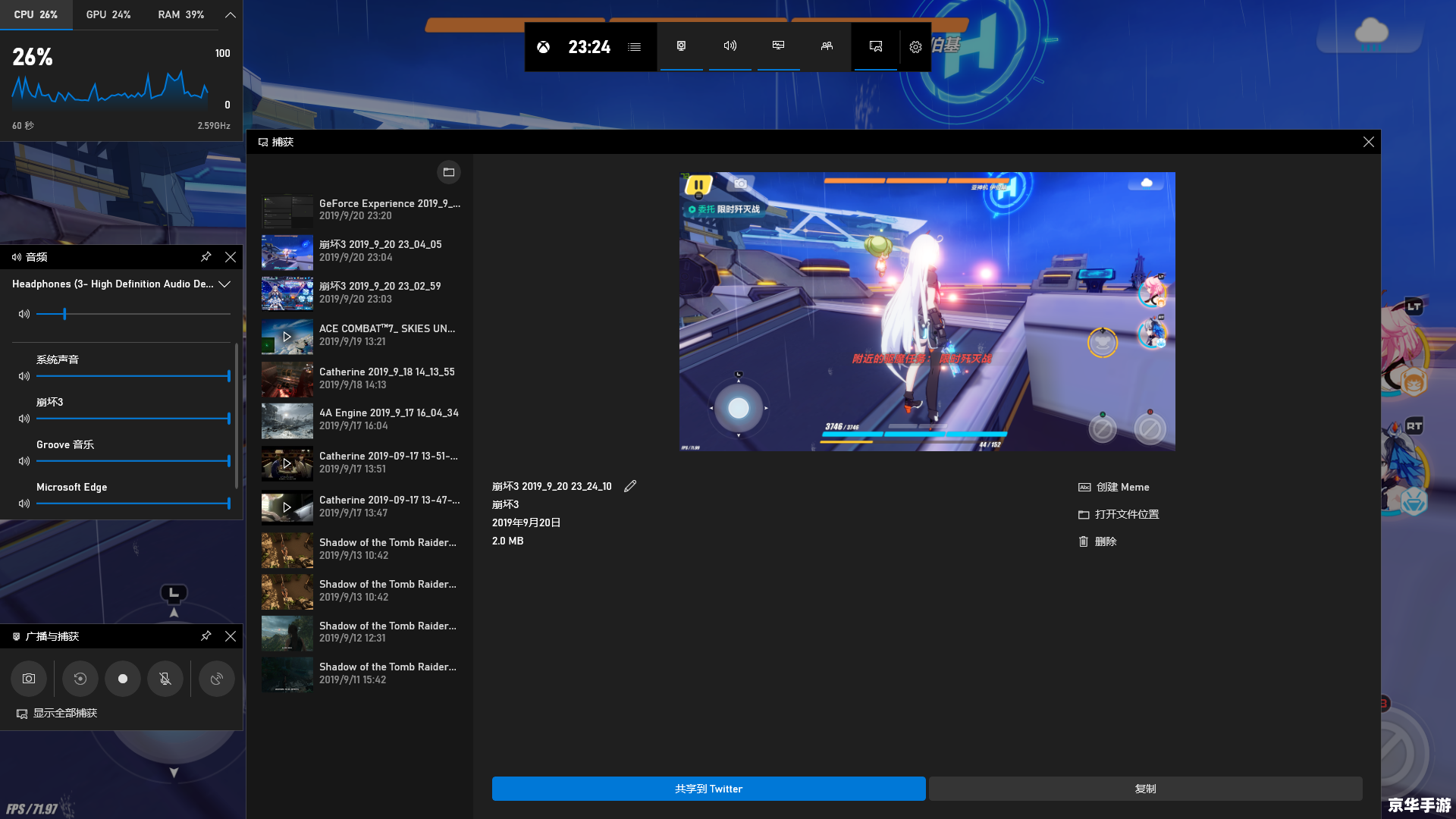
Task: Set the Microsoft Edge volume slider
Action: 133,504
